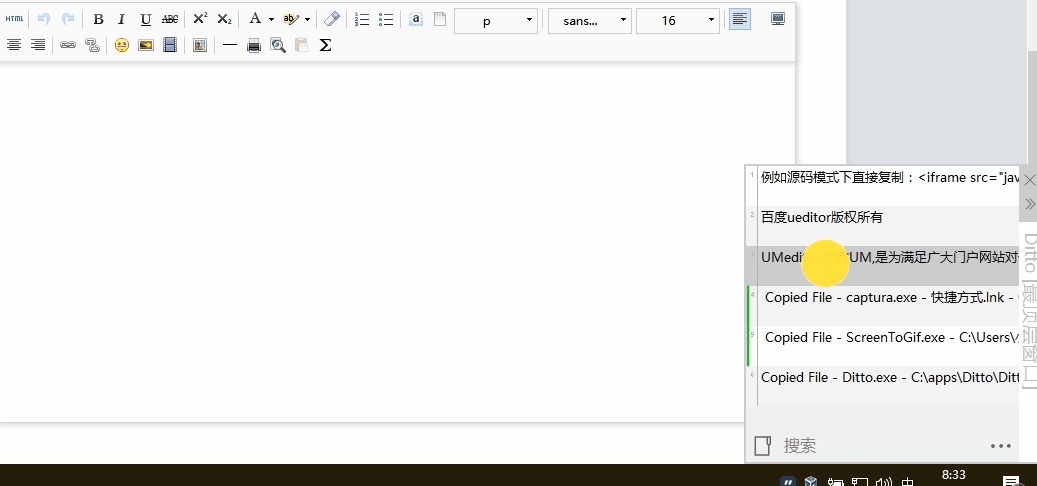This screenshot has width=1037, height=486.
Task: Toggle bold formatting
Action: [x=98, y=19]
